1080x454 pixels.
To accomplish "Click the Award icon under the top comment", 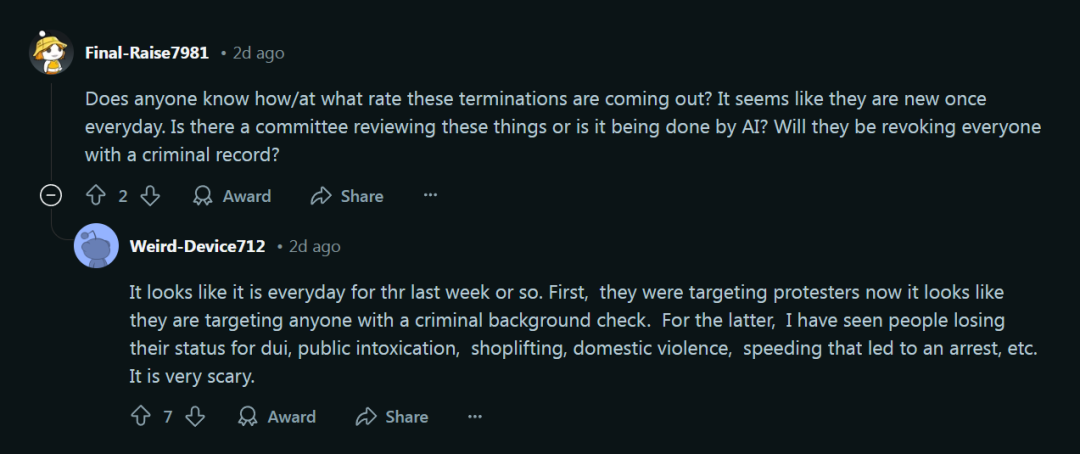I will point(202,196).
